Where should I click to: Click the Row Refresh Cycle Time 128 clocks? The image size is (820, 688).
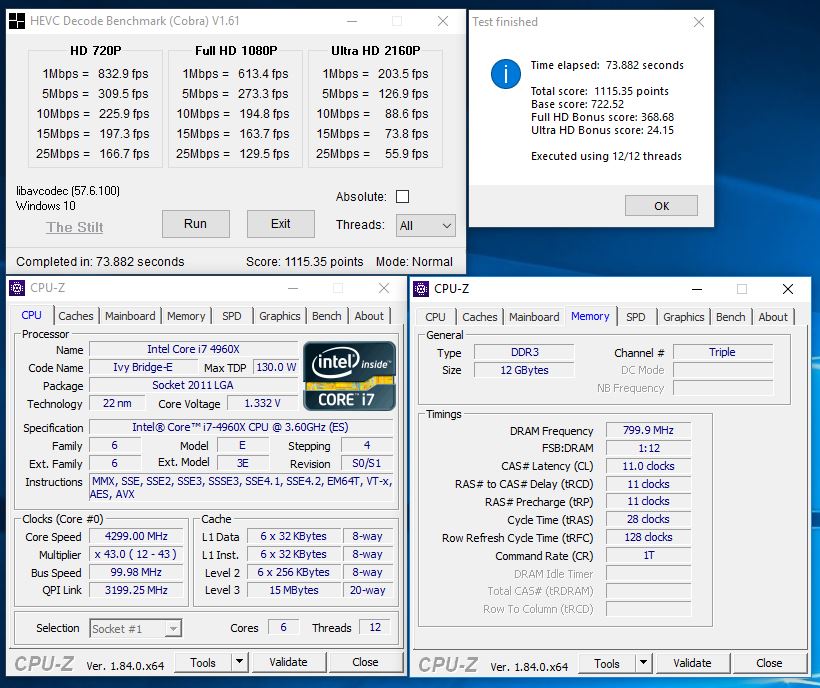pyautogui.click(x=648, y=537)
